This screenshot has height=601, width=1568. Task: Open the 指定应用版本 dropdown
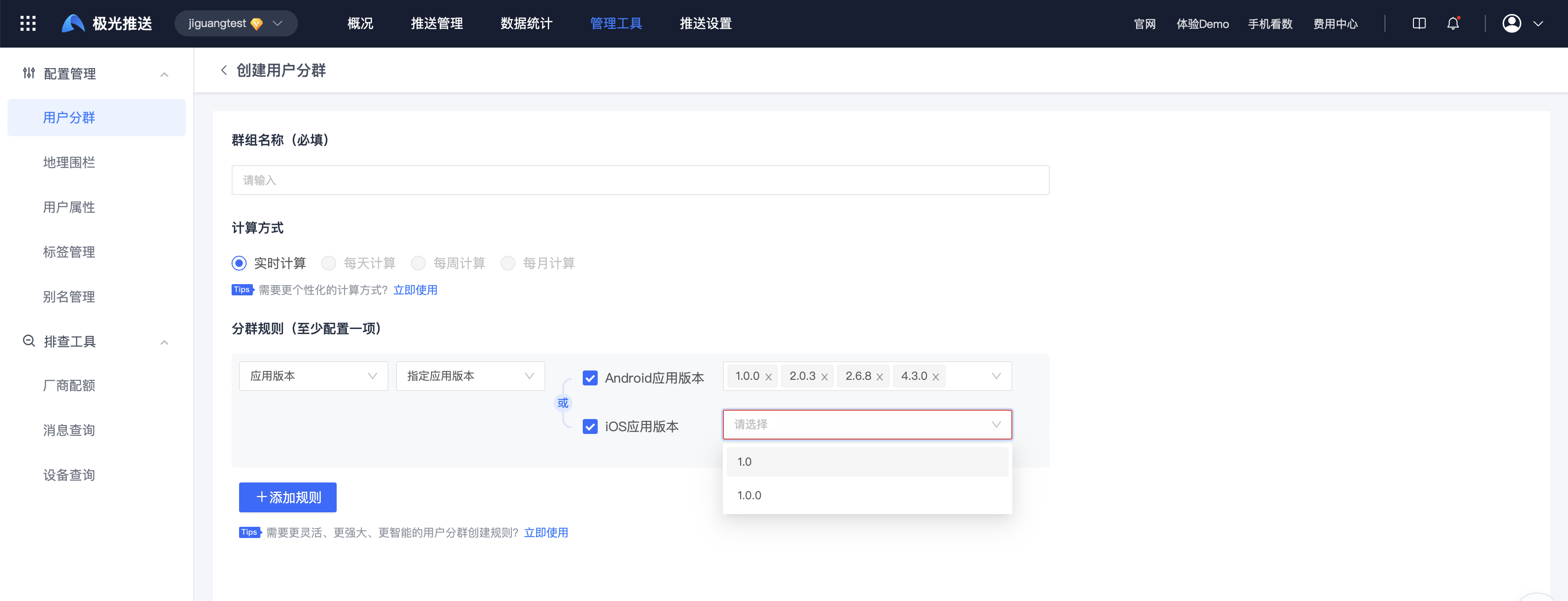point(471,376)
